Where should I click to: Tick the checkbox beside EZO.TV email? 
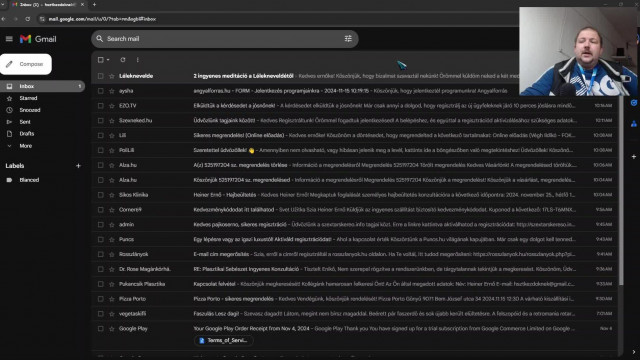point(100,106)
